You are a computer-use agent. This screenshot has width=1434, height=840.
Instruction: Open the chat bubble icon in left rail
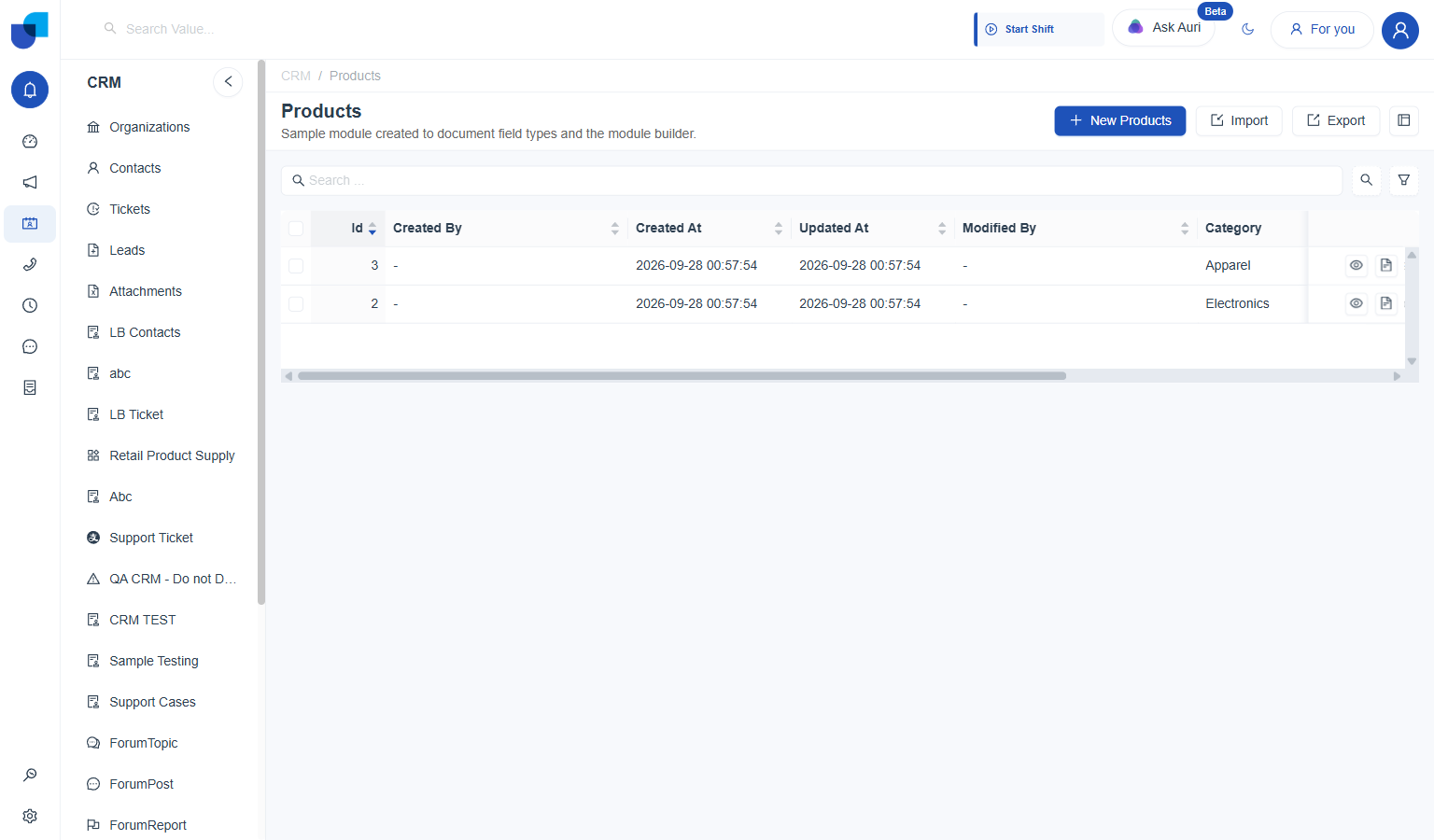click(x=30, y=346)
